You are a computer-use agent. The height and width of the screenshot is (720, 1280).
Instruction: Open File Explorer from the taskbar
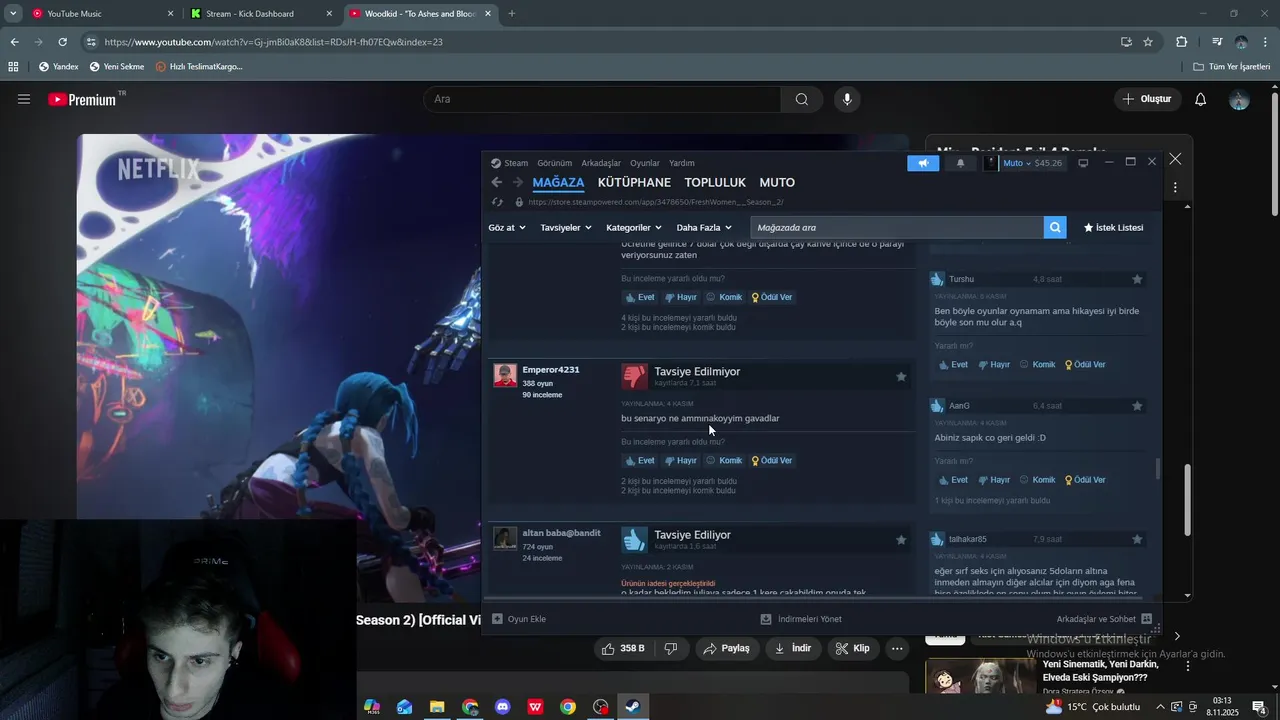[437, 707]
